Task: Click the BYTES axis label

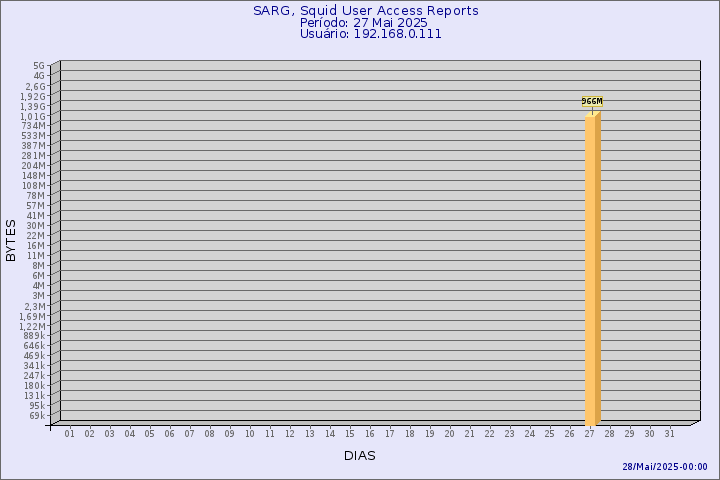Action: [11, 240]
